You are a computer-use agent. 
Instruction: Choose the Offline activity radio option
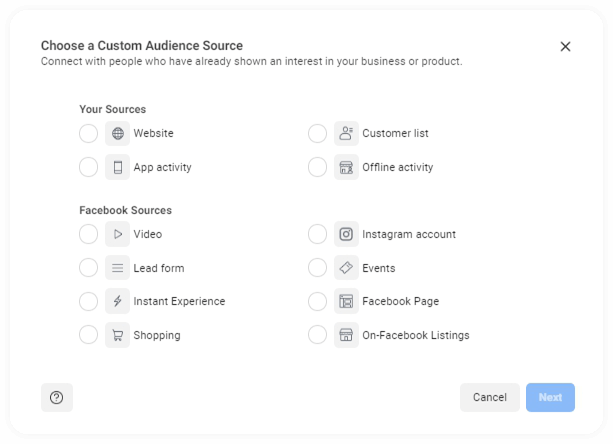[x=317, y=167]
